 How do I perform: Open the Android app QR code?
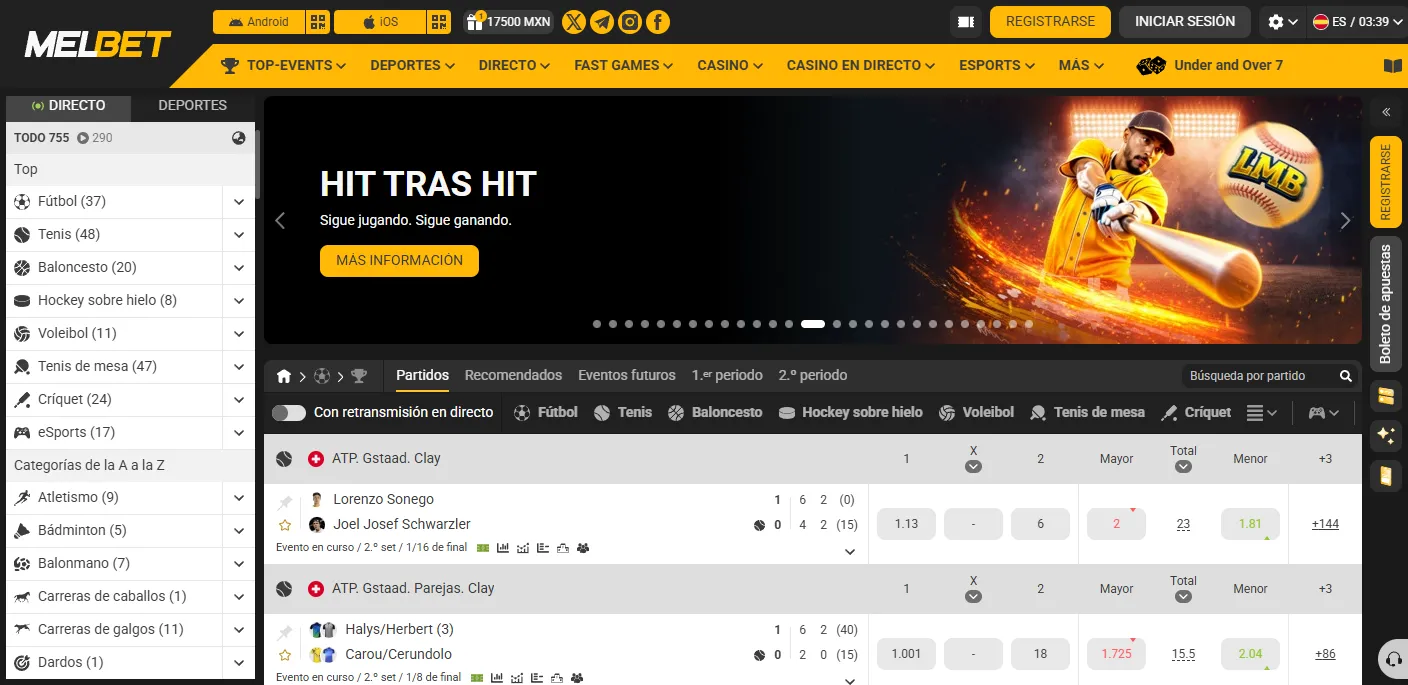click(318, 21)
